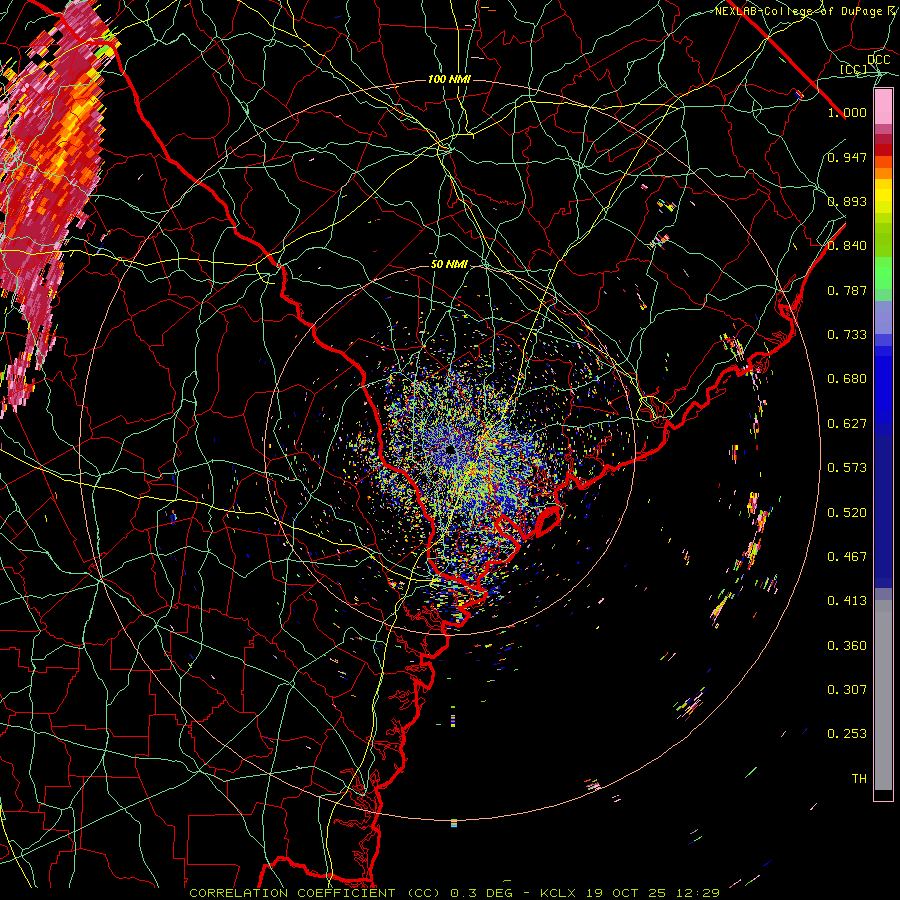Click the 50 NMI range ring label
The height and width of the screenshot is (900, 900).
click(449, 265)
